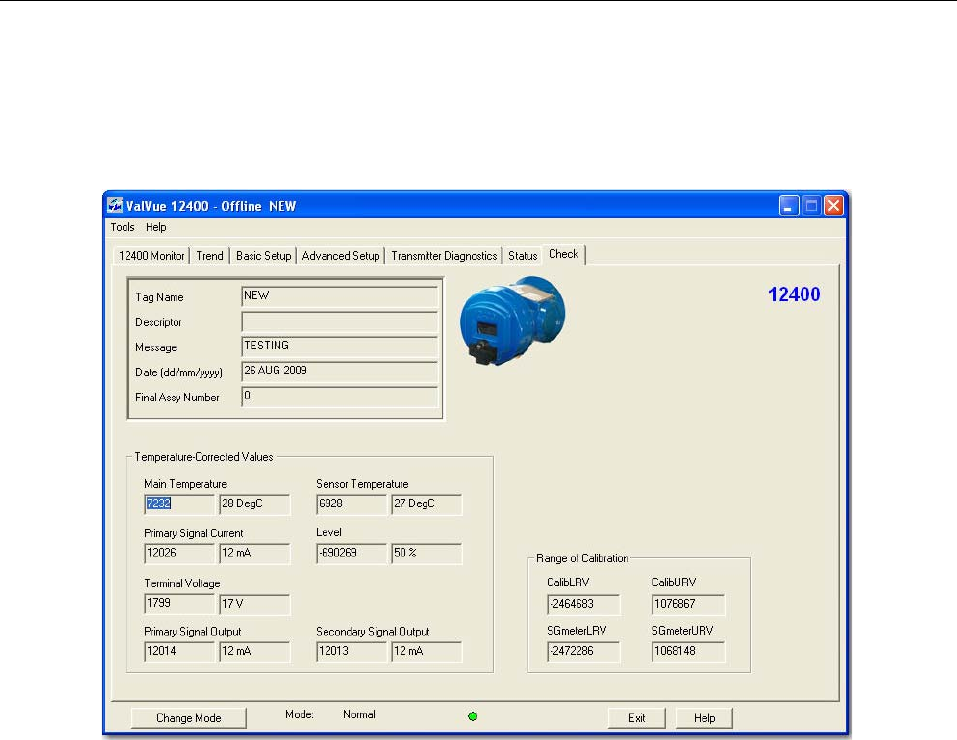Click the Date field 26 AUG 2009

click(x=339, y=372)
